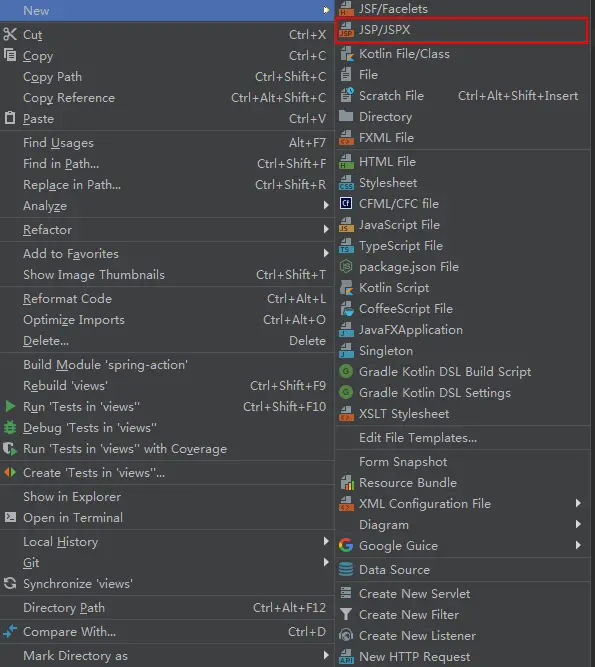Click the Kotlin File/Class icon

pyautogui.click(x=347, y=54)
